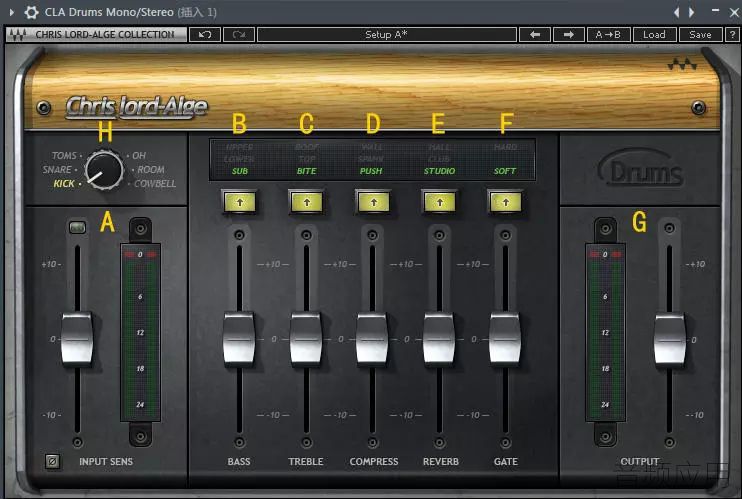Toggle the Gate mode arrow button
The height and width of the screenshot is (499, 742).
pyautogui.click(x=505, y=203)
